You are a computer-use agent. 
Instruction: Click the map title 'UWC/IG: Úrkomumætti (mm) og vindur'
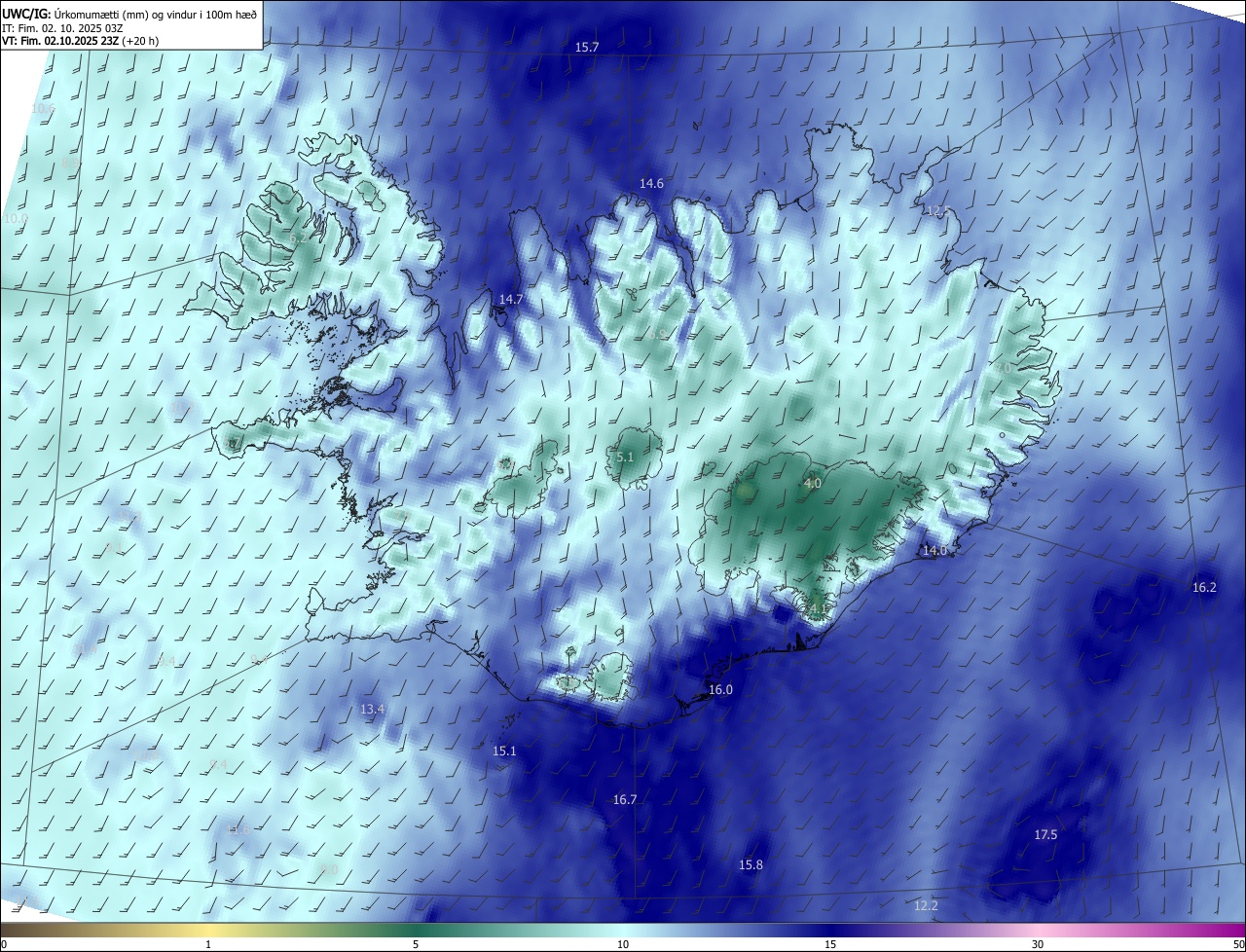[129, 13]
